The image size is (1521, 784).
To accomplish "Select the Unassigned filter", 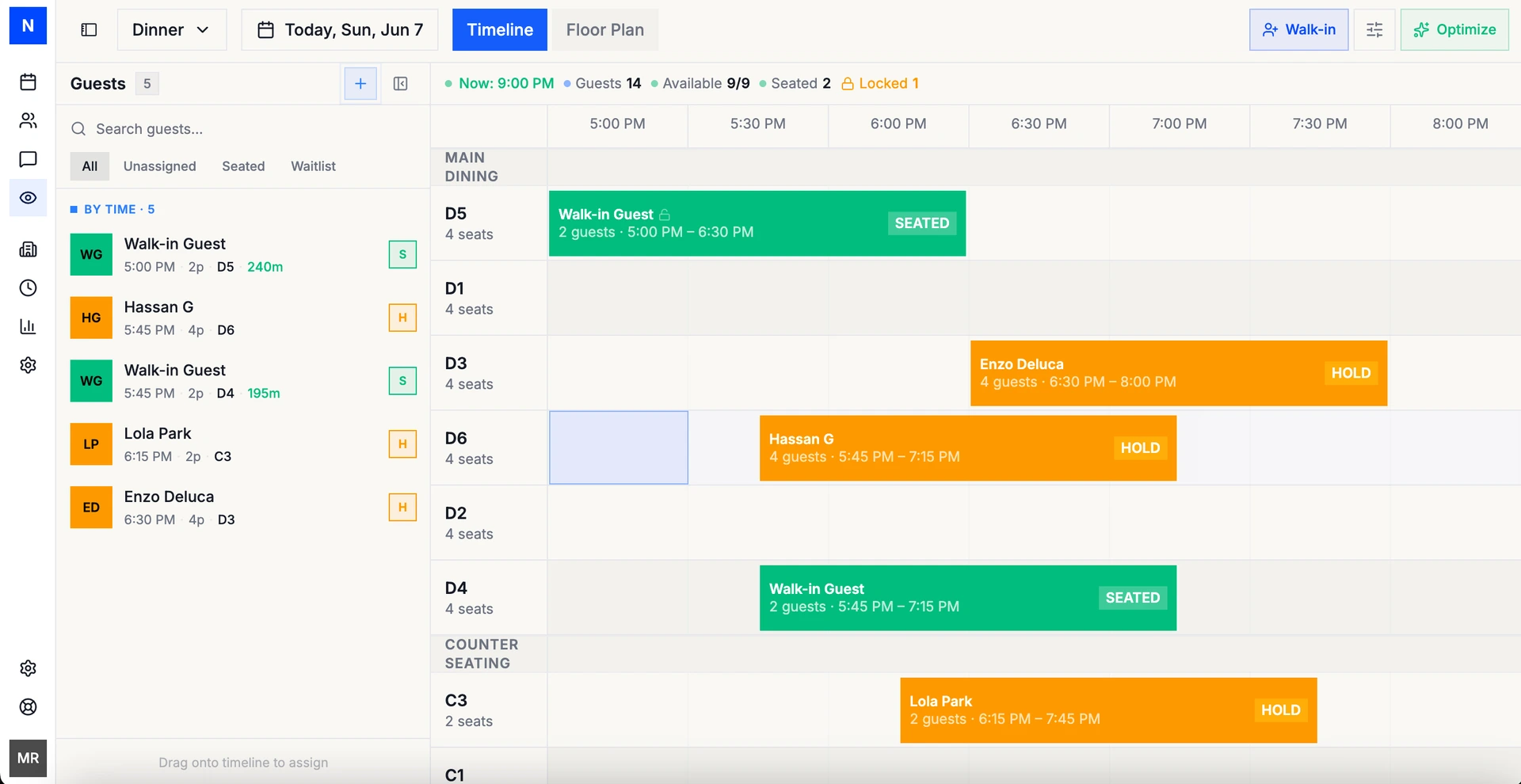I will tap(159, 166).
